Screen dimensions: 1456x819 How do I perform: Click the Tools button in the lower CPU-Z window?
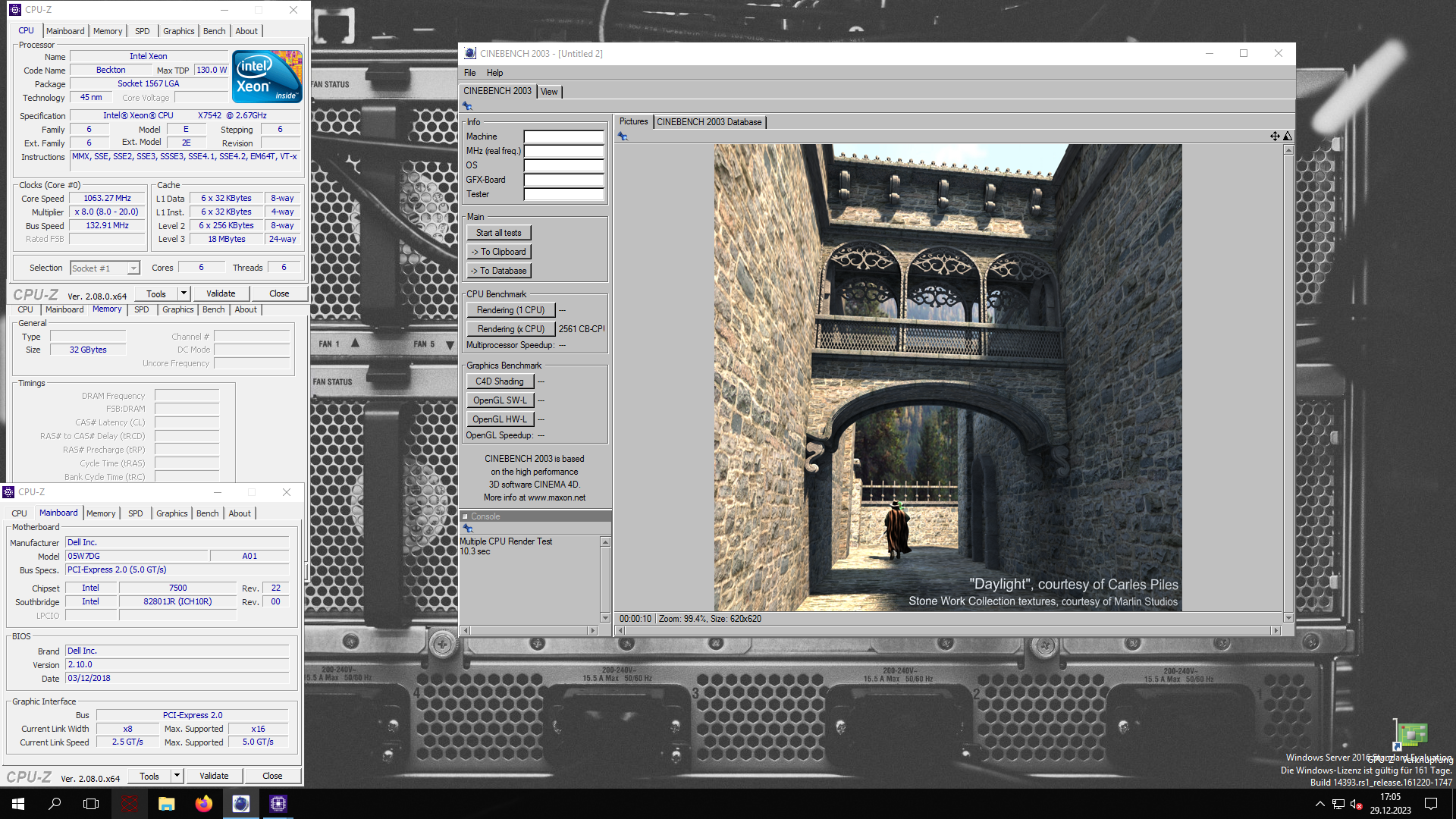[x=149, y=776]
